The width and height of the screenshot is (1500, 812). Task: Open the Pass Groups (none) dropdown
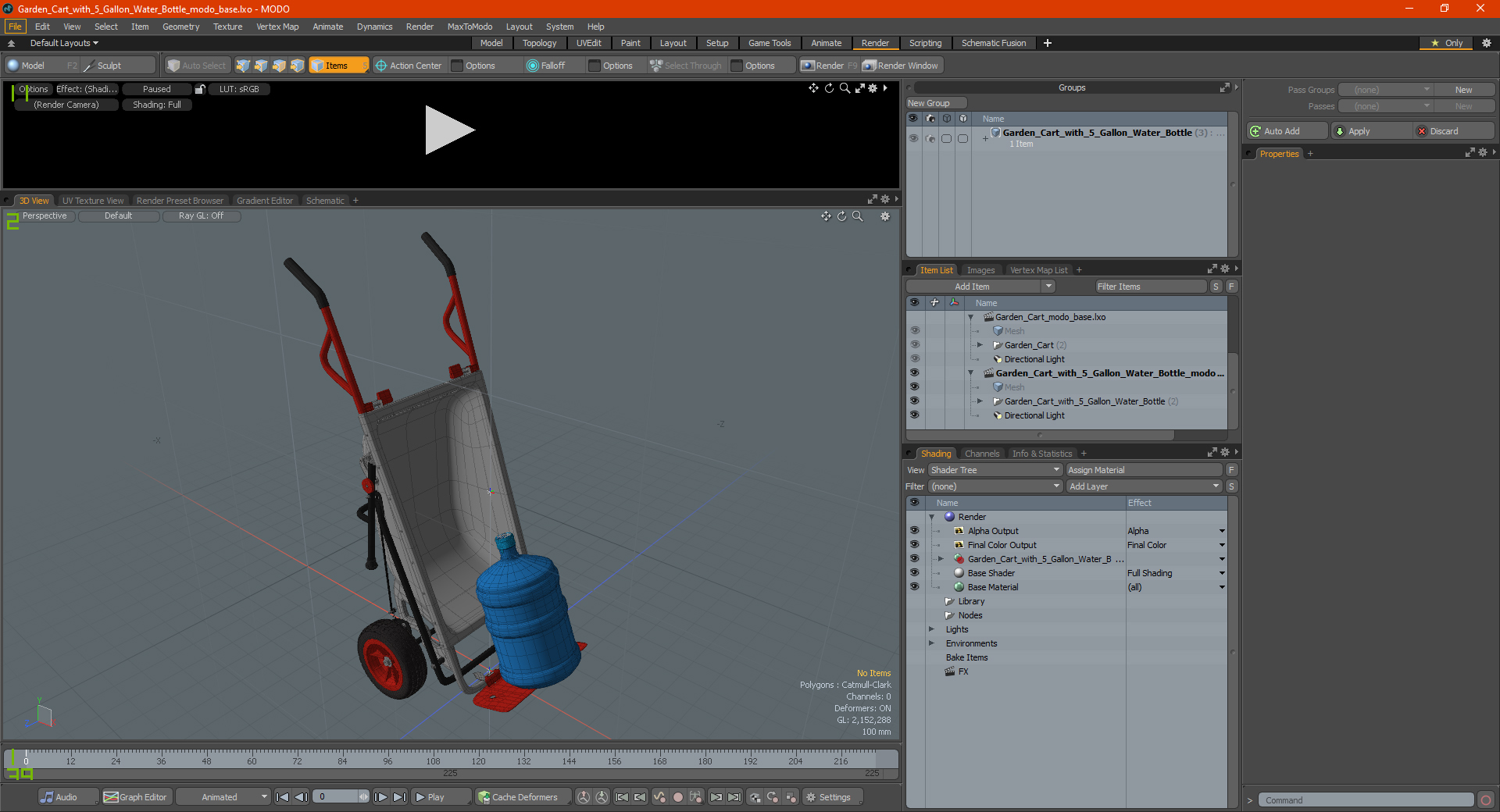[x=1385, y=90]
